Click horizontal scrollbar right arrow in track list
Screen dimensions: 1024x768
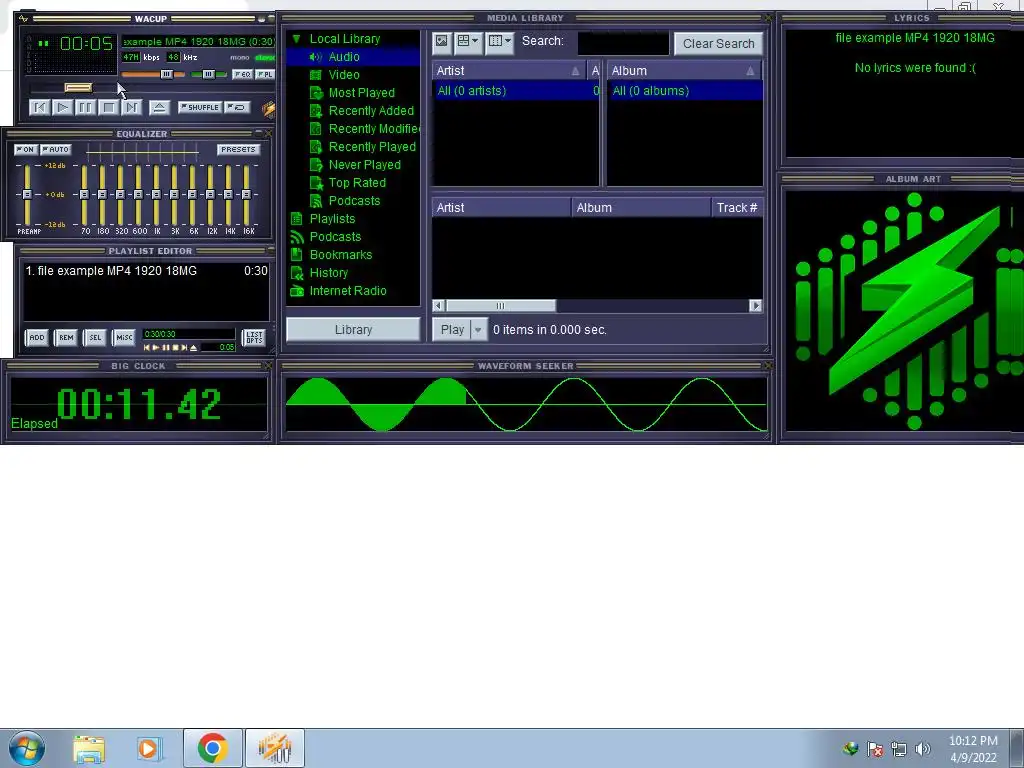pyautogui.click(x=756, y=306)
